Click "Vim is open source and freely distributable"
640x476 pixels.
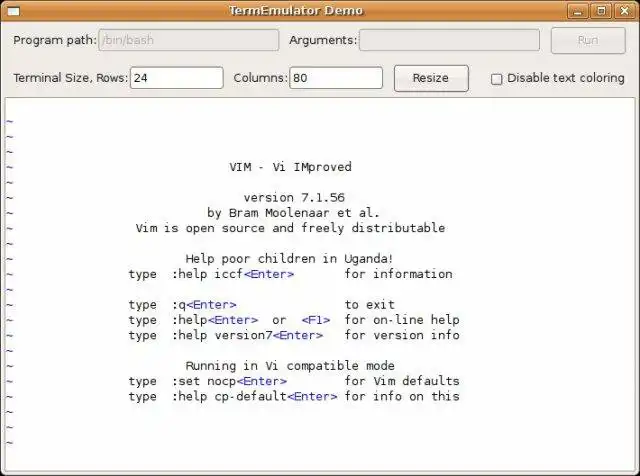(x=290, y=228)
